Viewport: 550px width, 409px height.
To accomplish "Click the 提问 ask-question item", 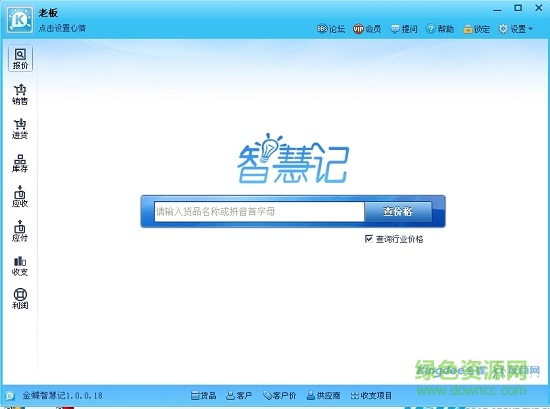I will [x=404, y=29].
